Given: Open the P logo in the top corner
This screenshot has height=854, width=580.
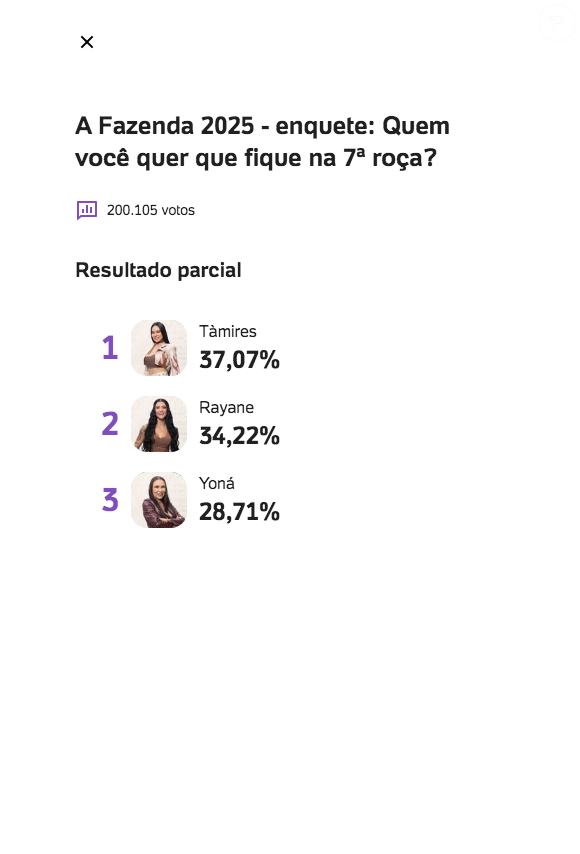Looking at the screenshot, I should [x=555, y=22].
